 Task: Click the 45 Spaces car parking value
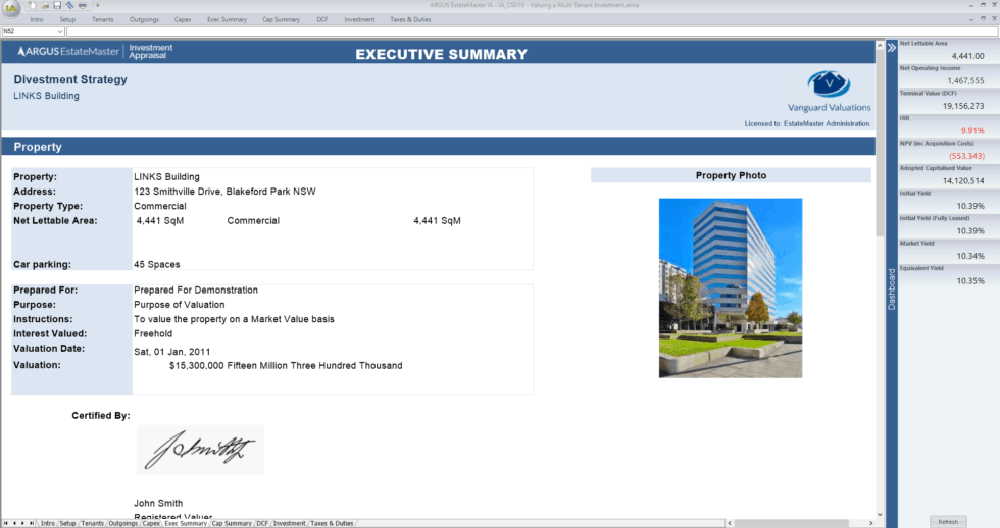(157, 264)
